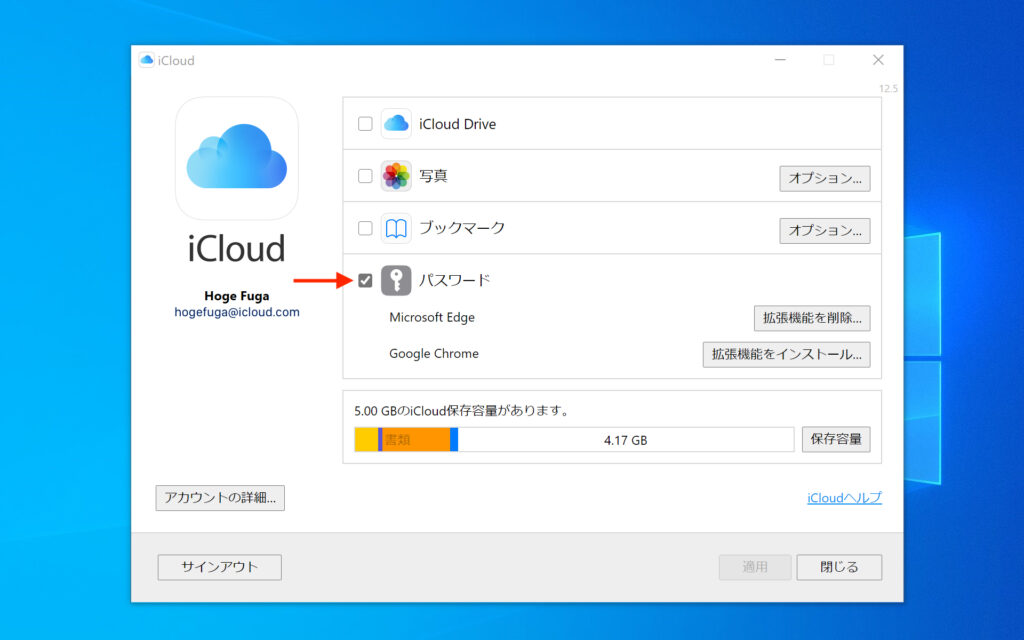The image size is (1024, 640).
Task: Open storage details via 保存容量 button
Action: tap(836, 439)
